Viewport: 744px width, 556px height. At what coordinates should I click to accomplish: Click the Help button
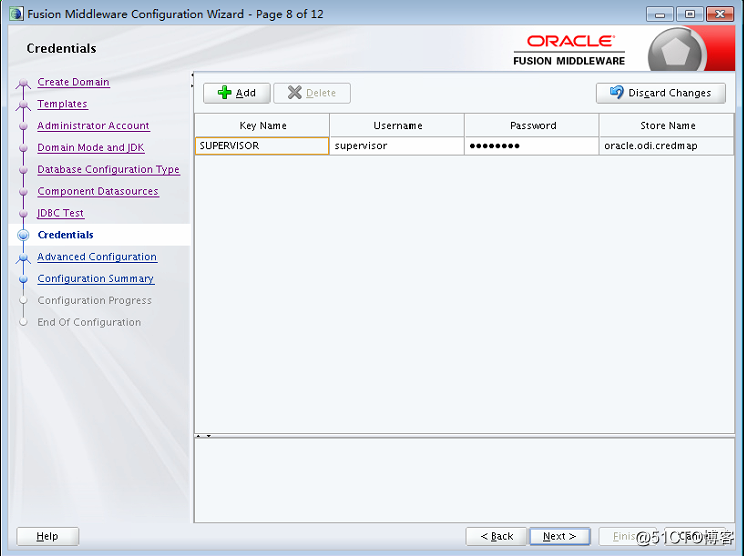tap(47, 536)
